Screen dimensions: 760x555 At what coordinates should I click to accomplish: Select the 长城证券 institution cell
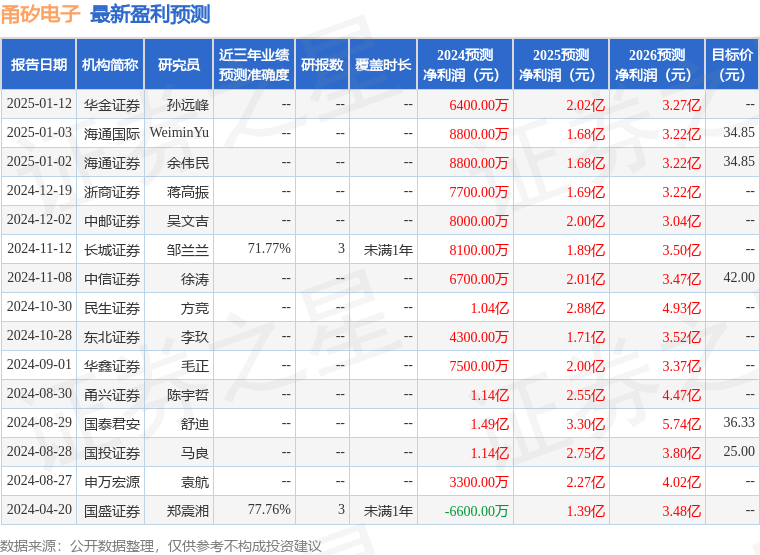pyautogui.click(x=112, y=250)
